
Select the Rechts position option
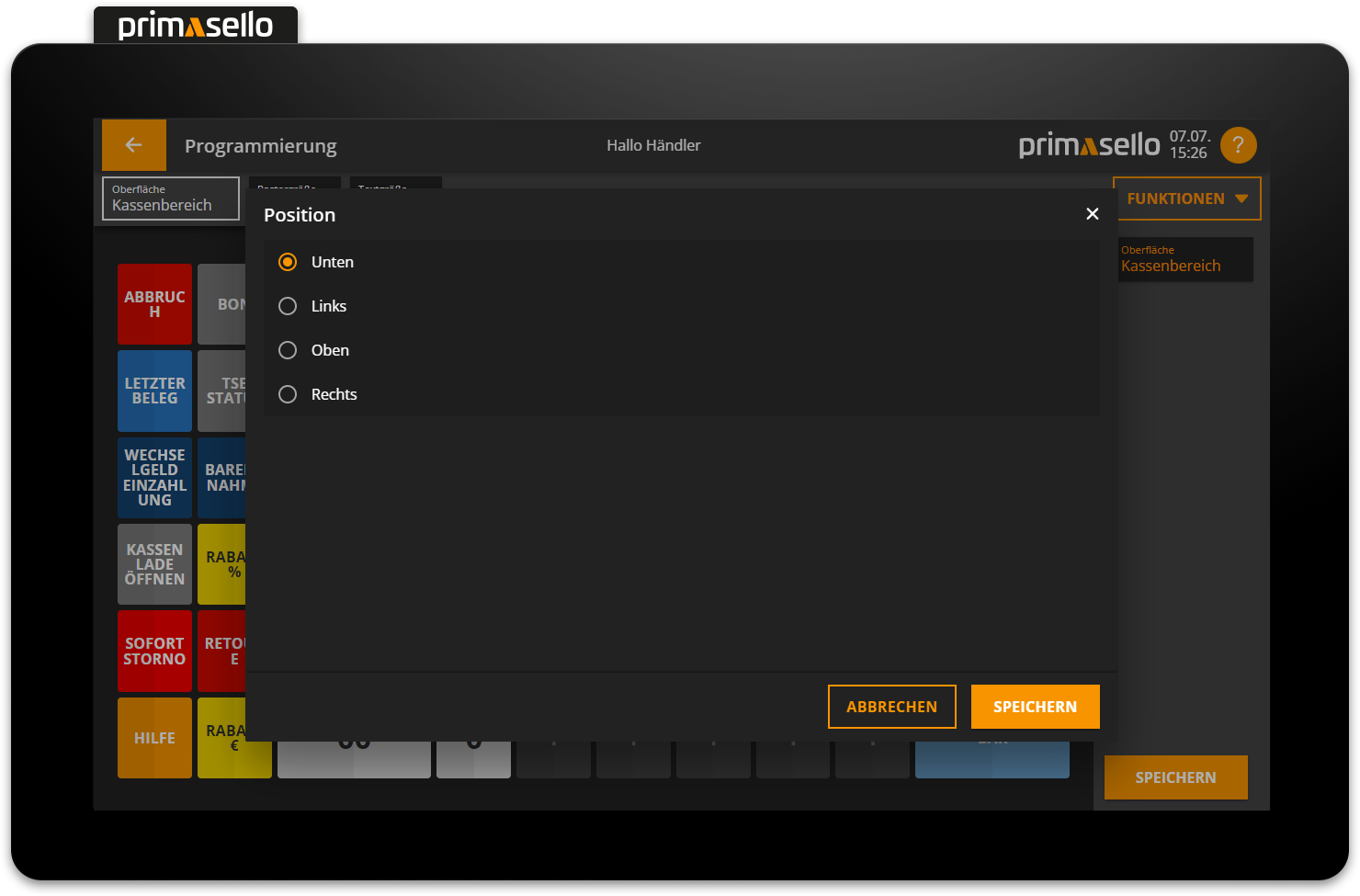[x=288, y=394]
